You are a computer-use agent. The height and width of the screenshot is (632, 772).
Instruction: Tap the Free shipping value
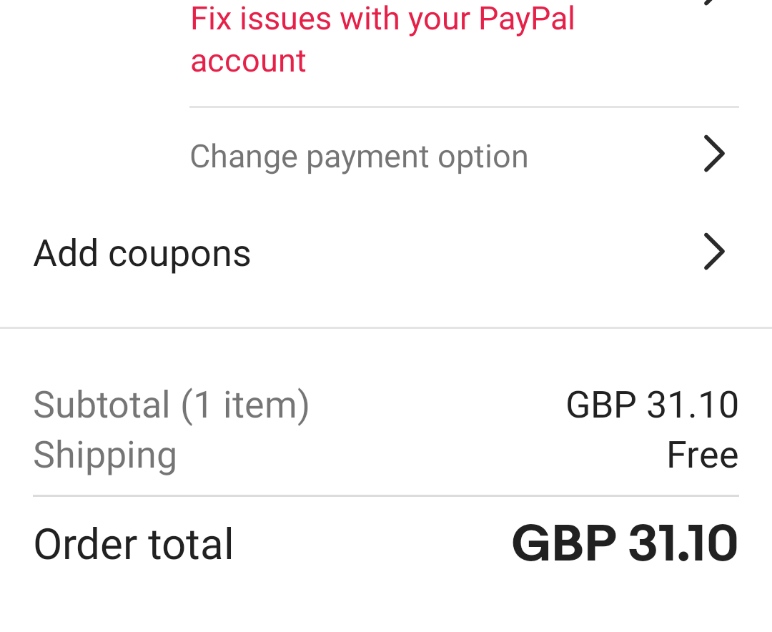(702, 455)
